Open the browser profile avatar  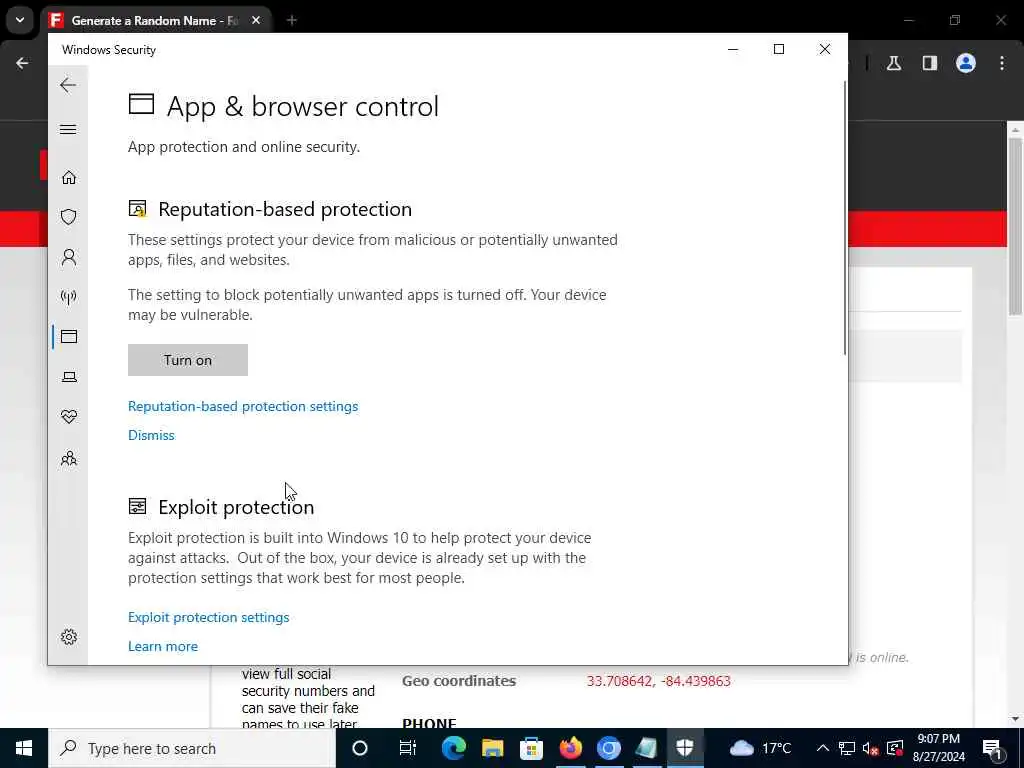click(x=966, y=63)
